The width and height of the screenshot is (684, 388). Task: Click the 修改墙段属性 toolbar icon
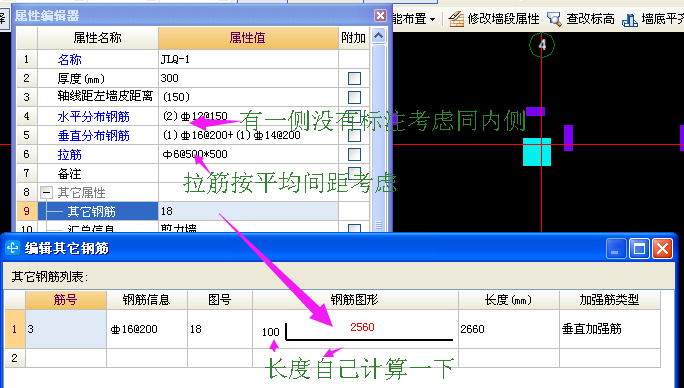(456, 19)
